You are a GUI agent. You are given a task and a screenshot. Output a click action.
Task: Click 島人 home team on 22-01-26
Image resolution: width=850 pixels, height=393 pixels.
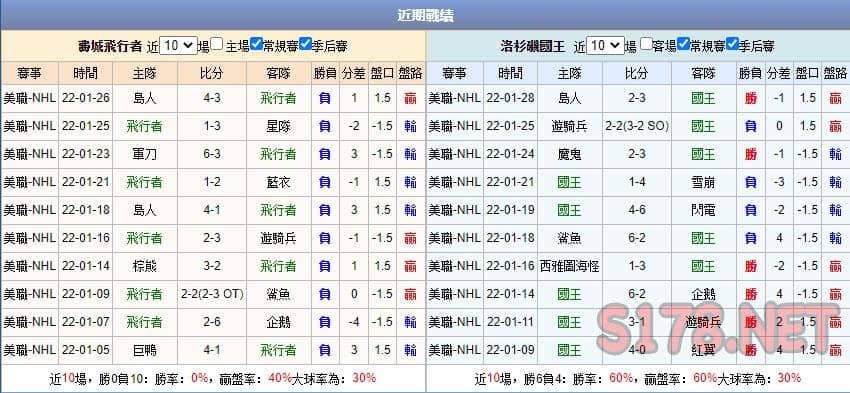coord(145,98)
